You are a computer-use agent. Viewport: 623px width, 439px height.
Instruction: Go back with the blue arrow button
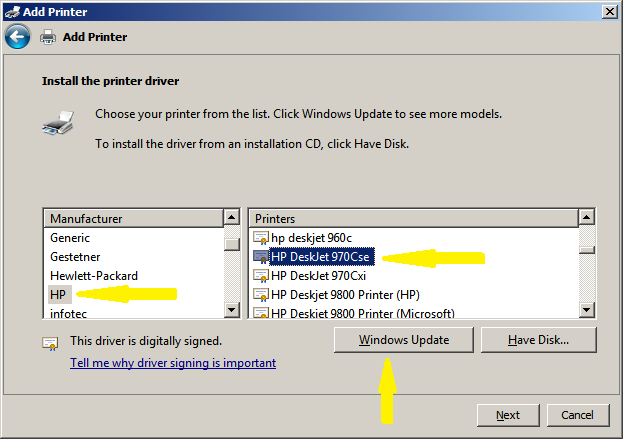point(17,37)
